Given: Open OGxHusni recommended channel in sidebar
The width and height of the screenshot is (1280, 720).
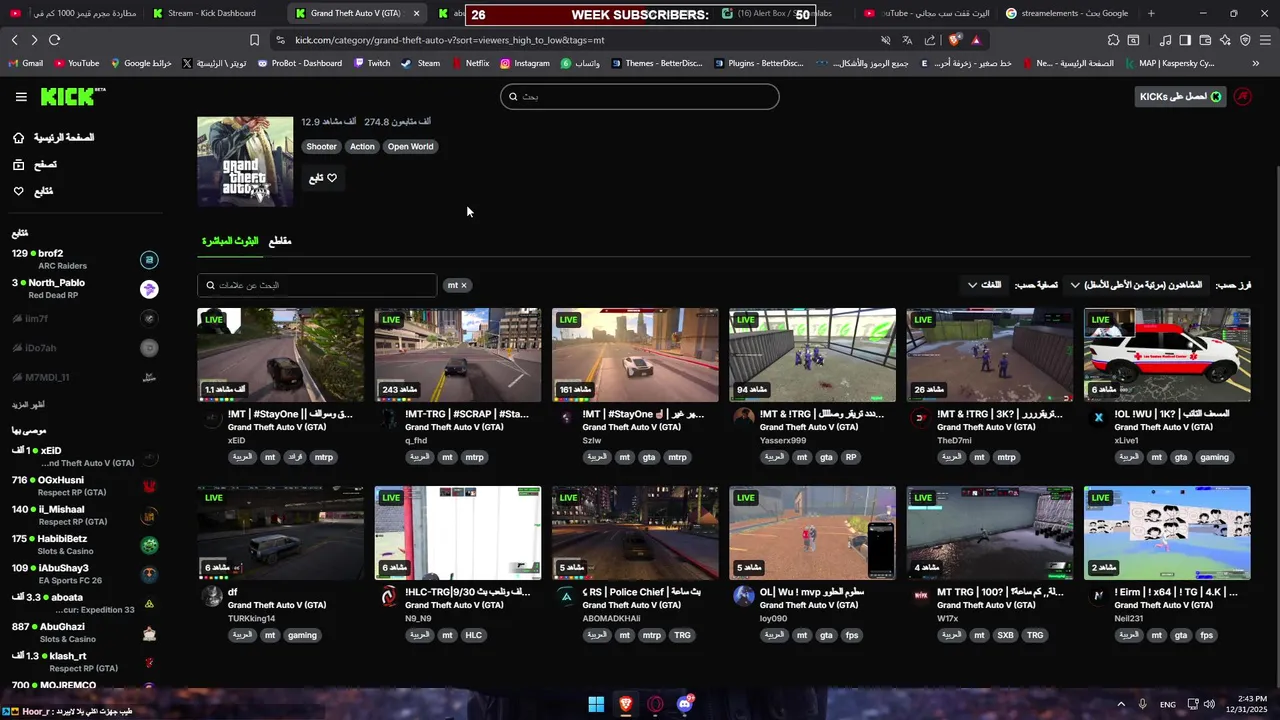Looking at the screenshot, I should pos(85,486).
